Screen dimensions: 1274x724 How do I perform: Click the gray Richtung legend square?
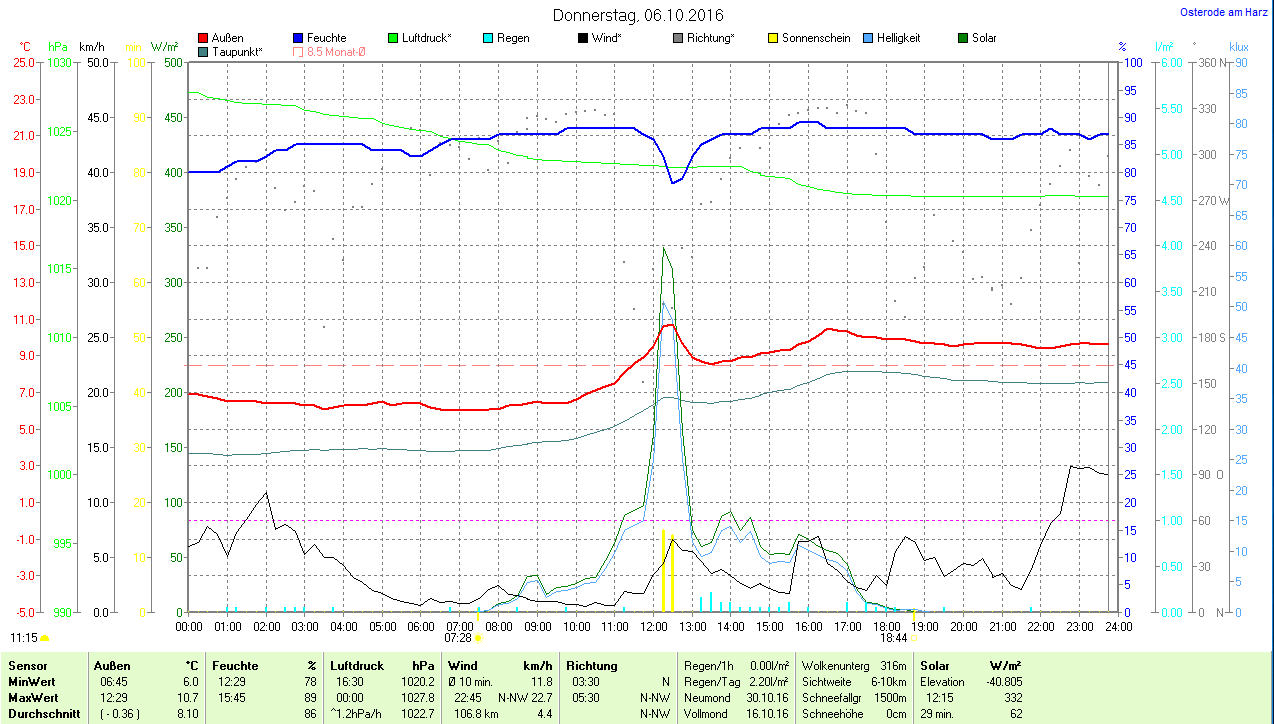click(x=677, y=38)
